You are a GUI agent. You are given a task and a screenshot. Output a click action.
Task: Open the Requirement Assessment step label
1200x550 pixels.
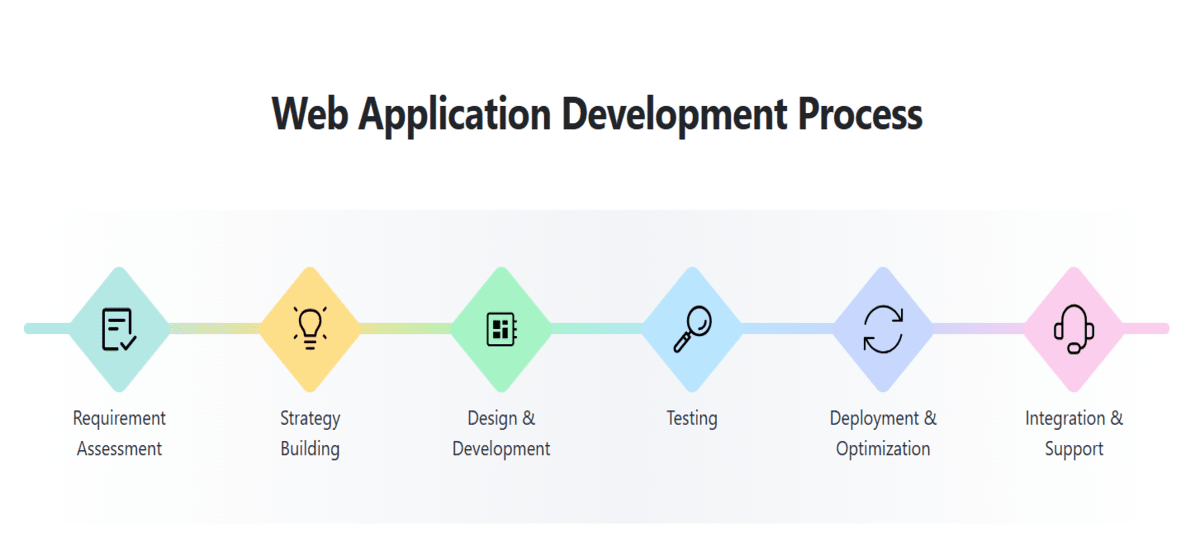pos(119,433)
